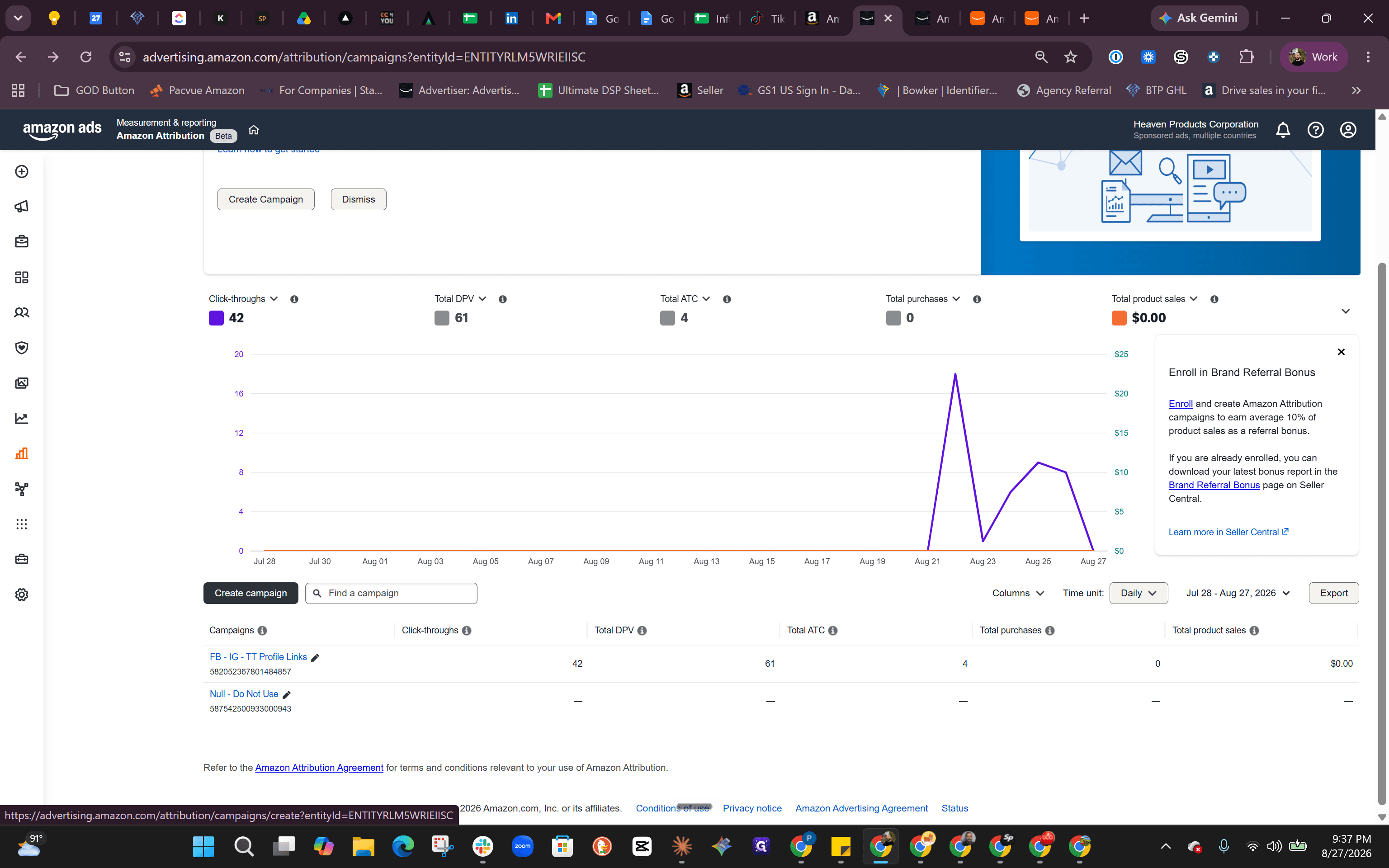Edit Null - Do Not Use name pencil

286,695
